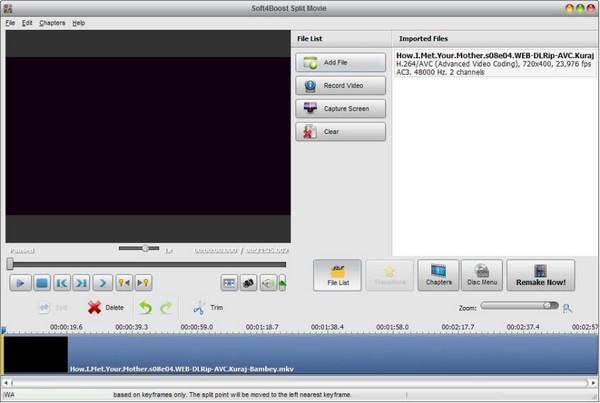This screenshot has width=600, height=403.
Task: Click the snapshot camera icon
Action: pyautogui.click(x=249, y=283)
